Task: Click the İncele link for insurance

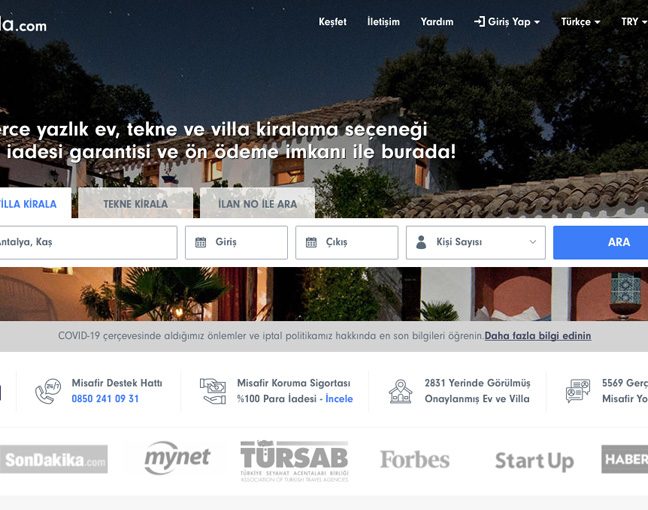Action: (x=339, y=399)
